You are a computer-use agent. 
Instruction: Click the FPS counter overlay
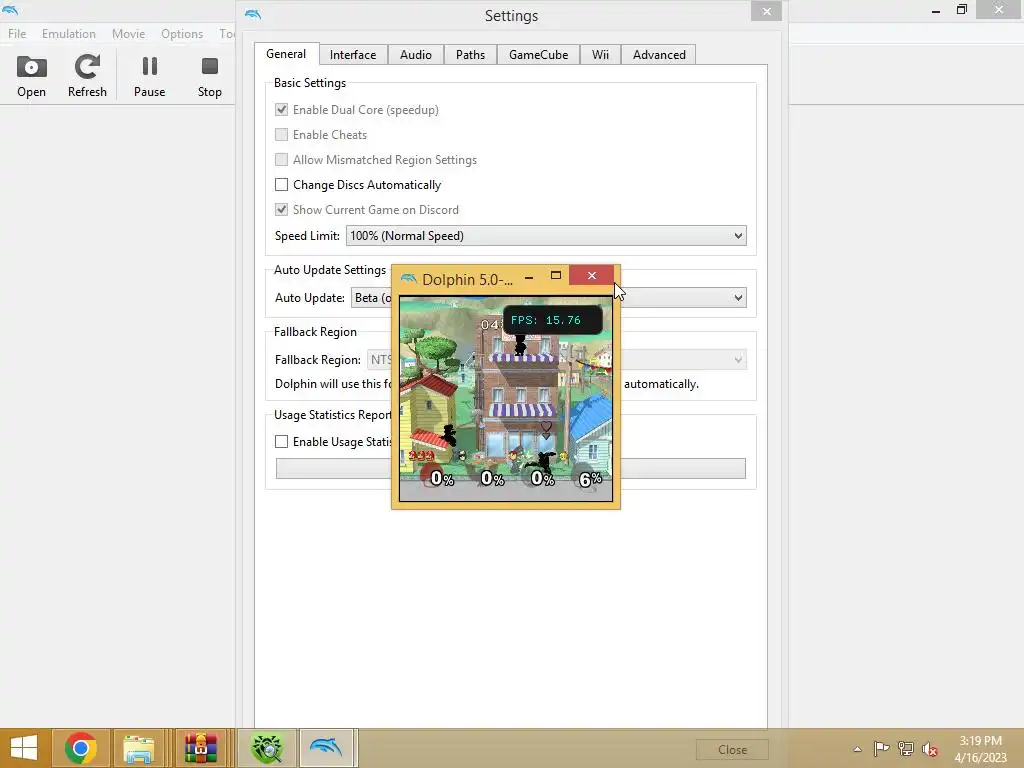point(552,320)
